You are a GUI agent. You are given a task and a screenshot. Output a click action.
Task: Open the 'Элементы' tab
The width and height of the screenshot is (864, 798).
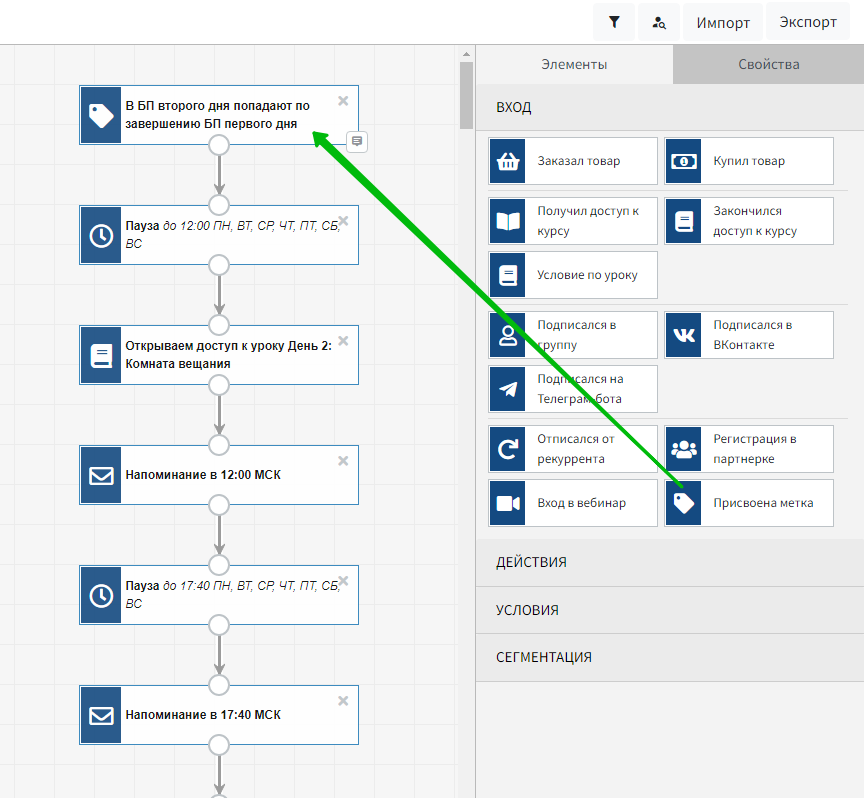click(574, 64)
